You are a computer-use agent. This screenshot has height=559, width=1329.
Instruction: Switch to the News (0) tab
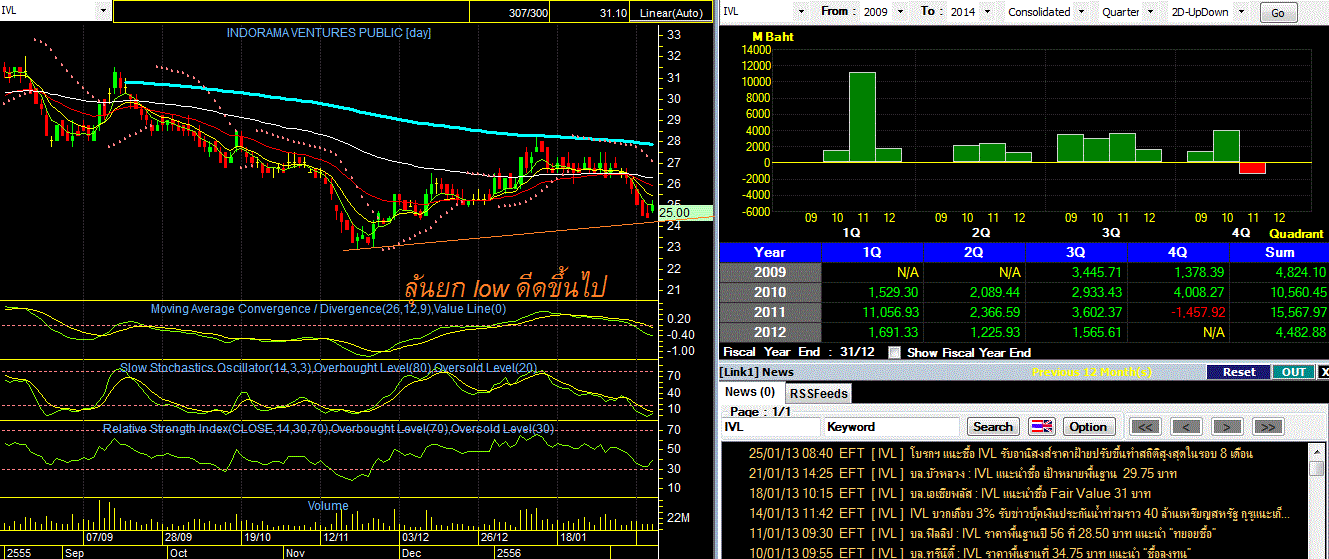(750, 393)
